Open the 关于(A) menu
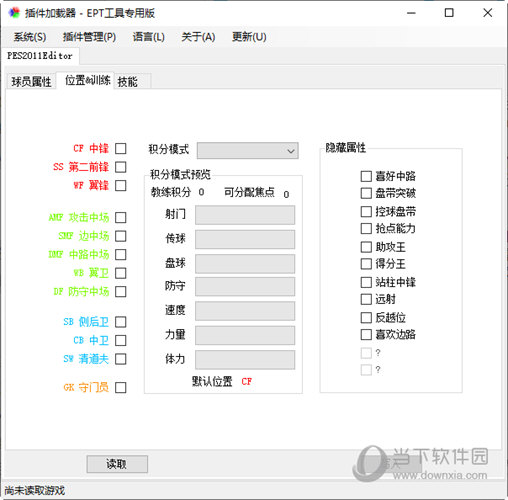This screenshot has height=500, width=508. click(x=198, y=37)
